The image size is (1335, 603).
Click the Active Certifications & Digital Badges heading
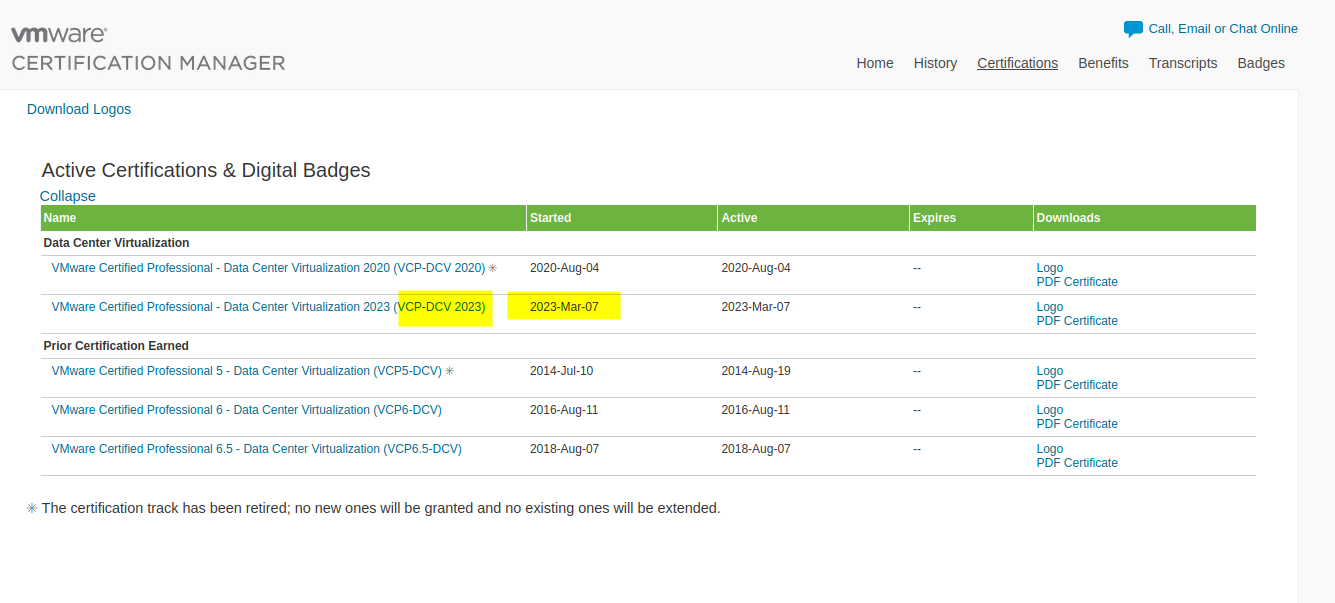pos(206,170)
